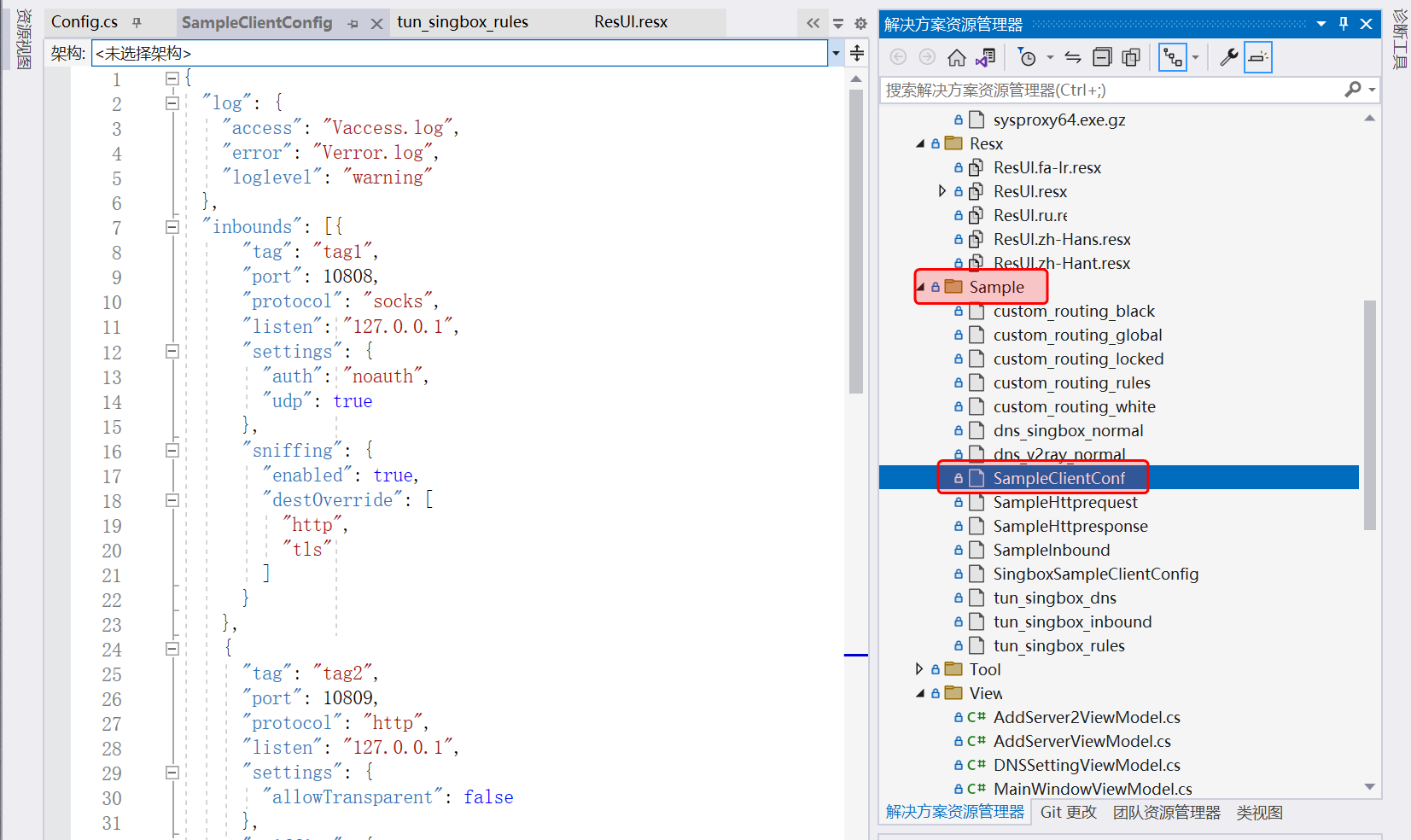The image size is (1411, 840).
Task: Open Properties via the wrench icon
Action: (1228, 58)
